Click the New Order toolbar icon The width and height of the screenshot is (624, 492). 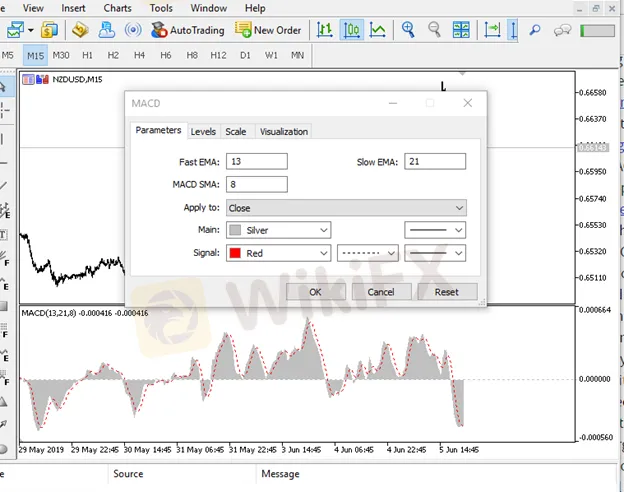[x=268, y=30]
